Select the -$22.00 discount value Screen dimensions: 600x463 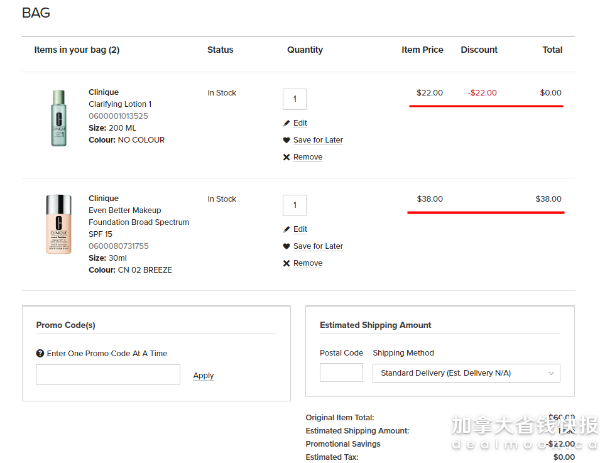click(x=482, y=93)
